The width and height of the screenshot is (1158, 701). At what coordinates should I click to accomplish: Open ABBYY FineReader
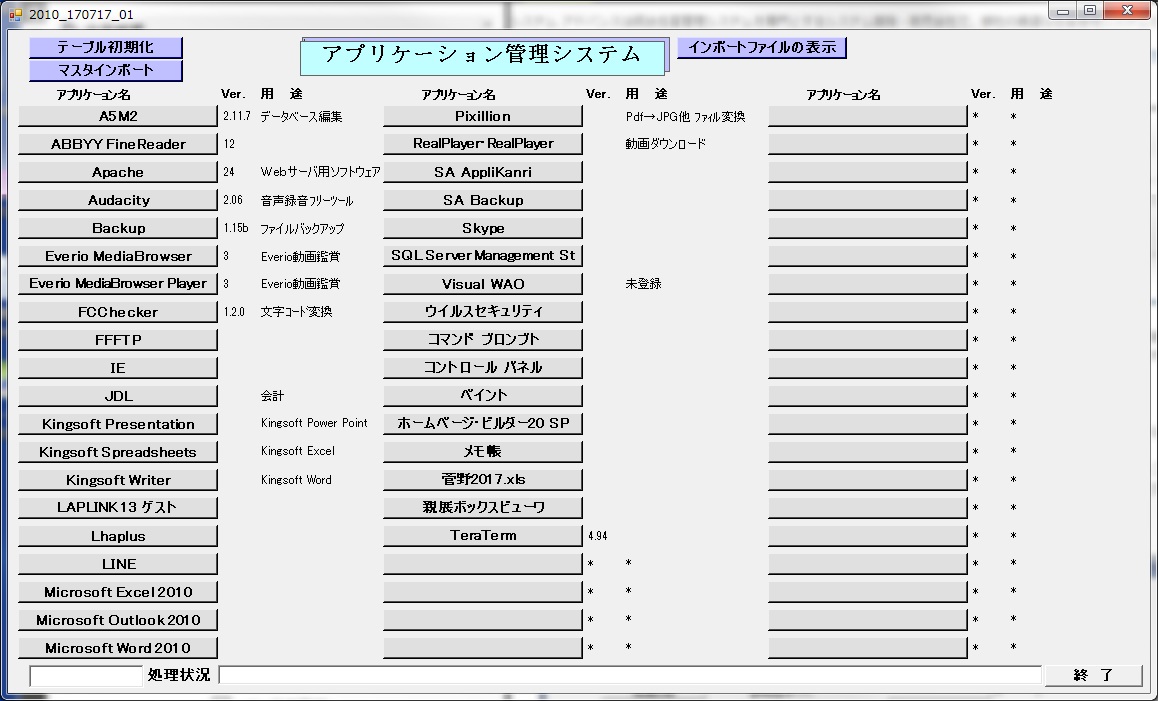pyautogui.click(x=118, y=144)
